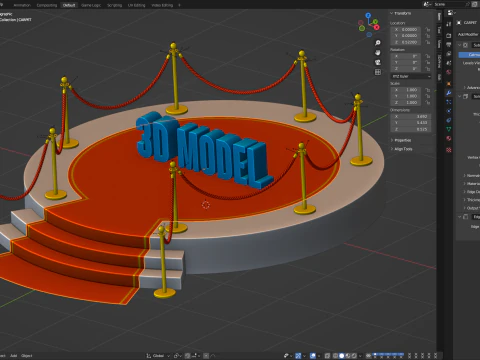The width and height of the screenshot is (480, 360).
Task: Edit the Location X field
Action: (x=406, y=30)
